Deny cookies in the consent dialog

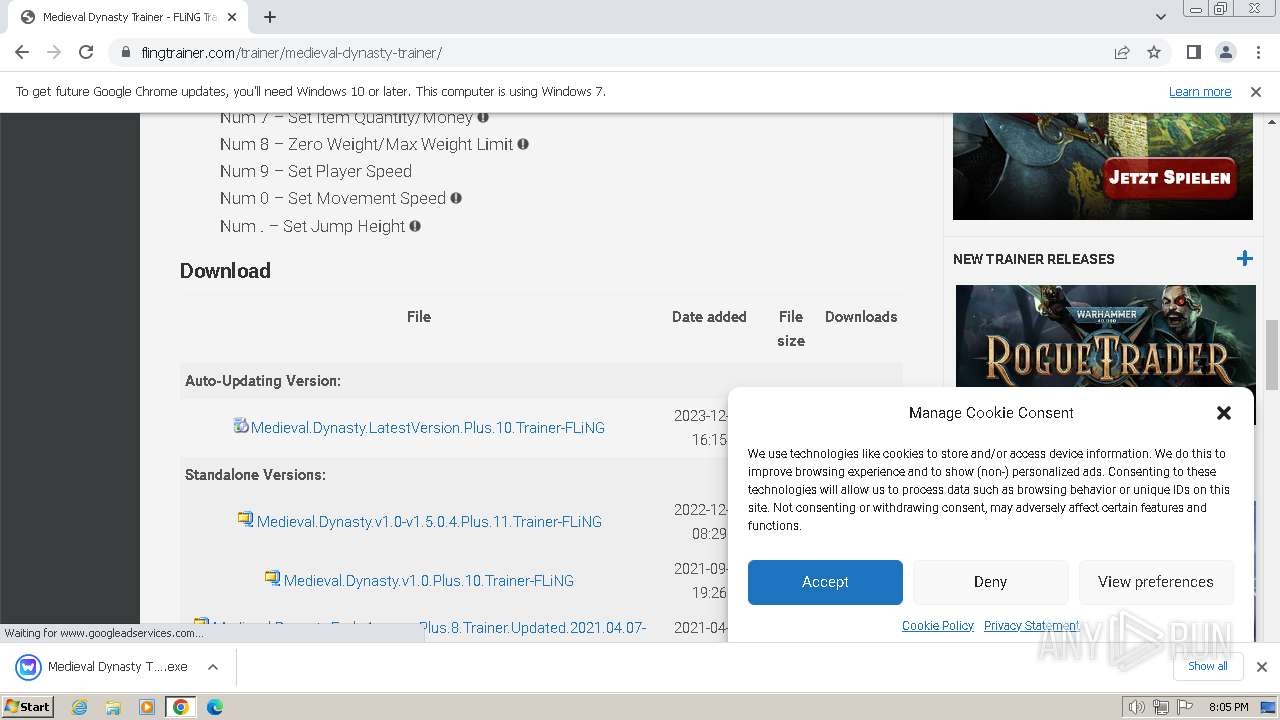coord(990,582)
